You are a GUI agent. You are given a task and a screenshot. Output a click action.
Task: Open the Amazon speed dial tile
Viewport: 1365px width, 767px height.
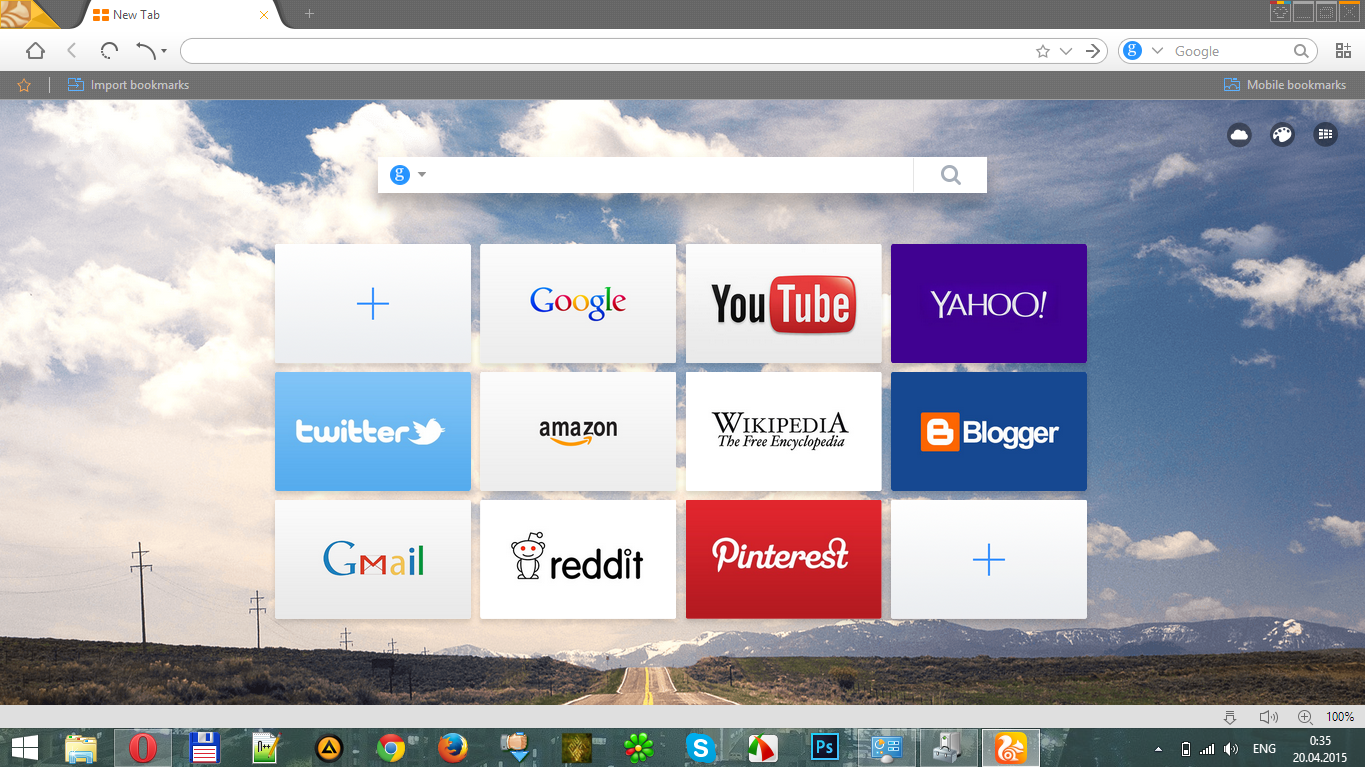click(578, 431)
